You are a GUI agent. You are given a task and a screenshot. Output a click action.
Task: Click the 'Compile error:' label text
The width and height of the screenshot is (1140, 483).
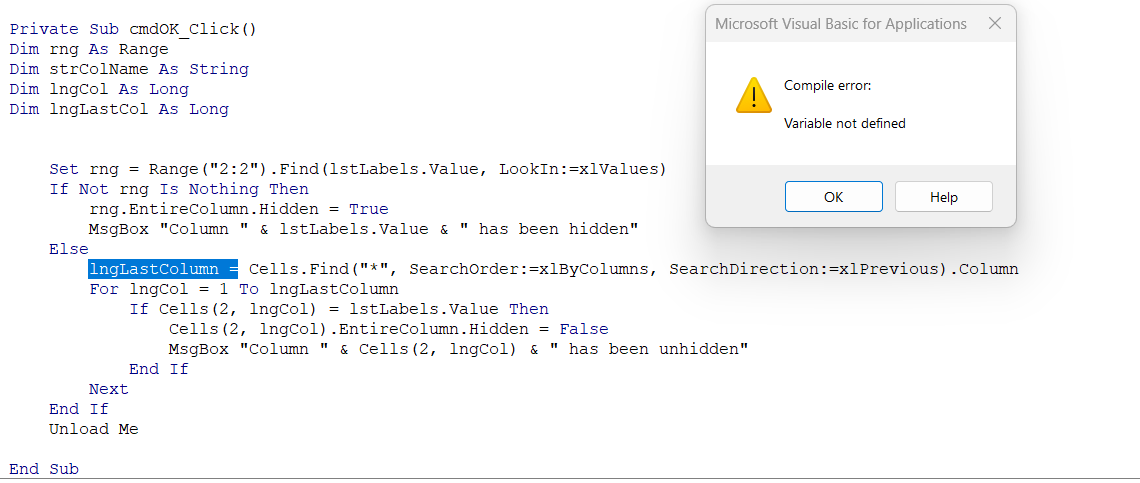click(x=827, y=86)
